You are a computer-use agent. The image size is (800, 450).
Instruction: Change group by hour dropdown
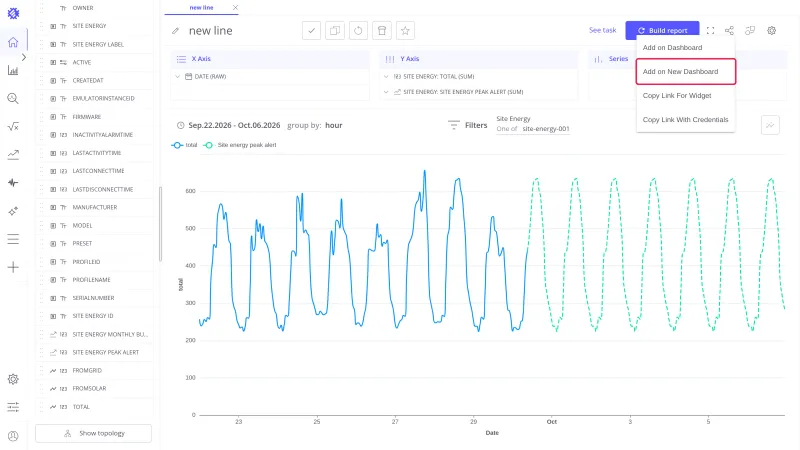point(334,126)
